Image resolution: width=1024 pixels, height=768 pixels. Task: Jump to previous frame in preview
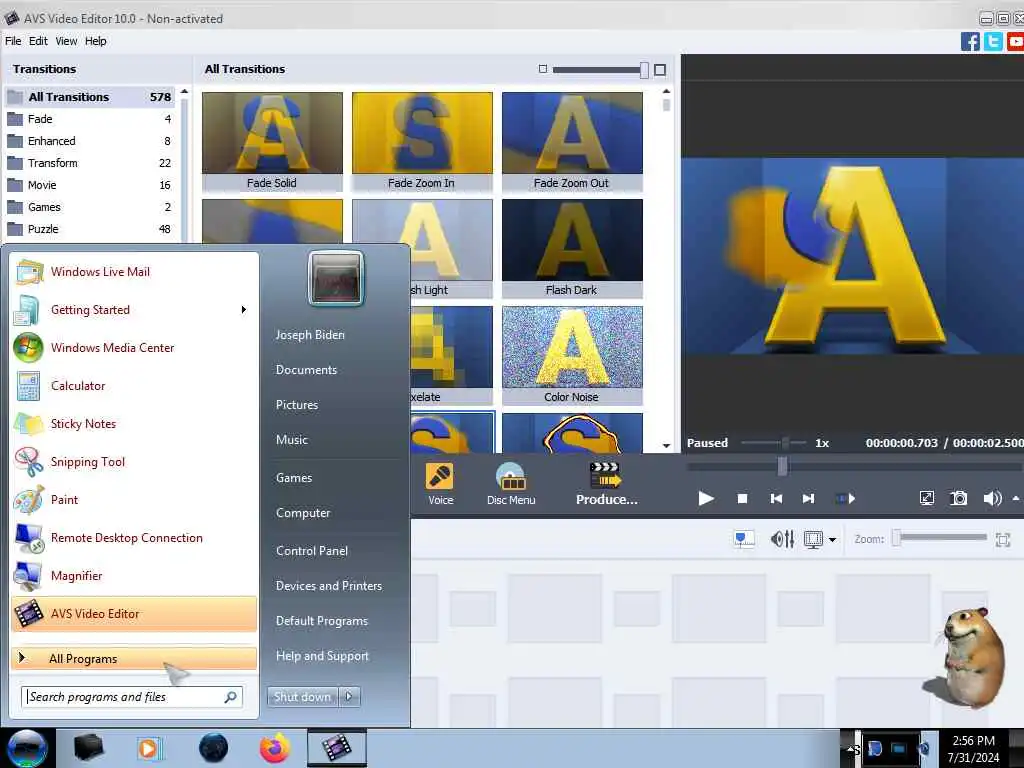pyautogui.click(x=776, y=498)
